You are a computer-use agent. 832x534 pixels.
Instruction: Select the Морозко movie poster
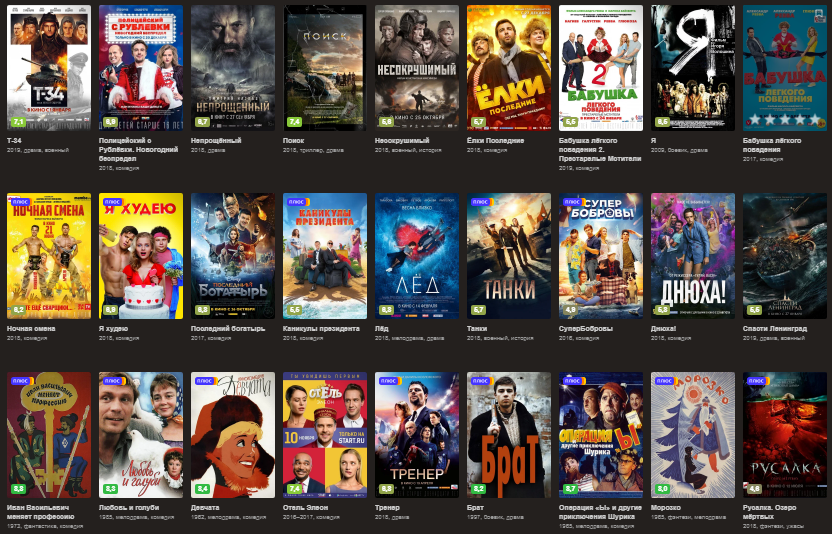point(693,435)
